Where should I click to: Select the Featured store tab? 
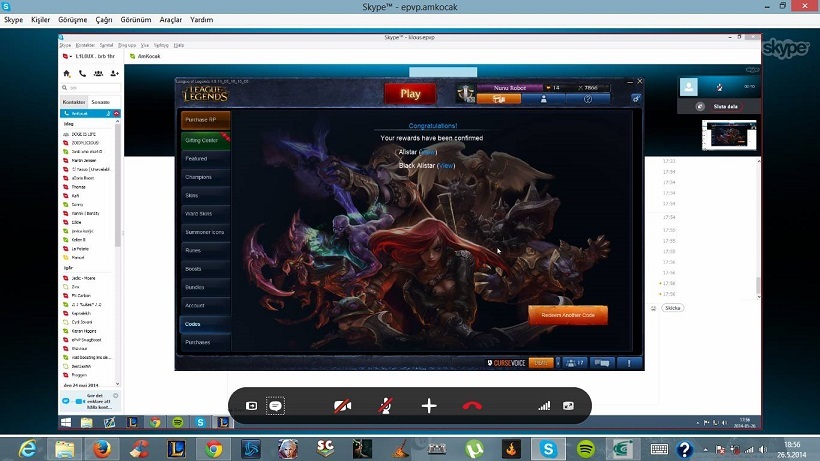(206, 158)
